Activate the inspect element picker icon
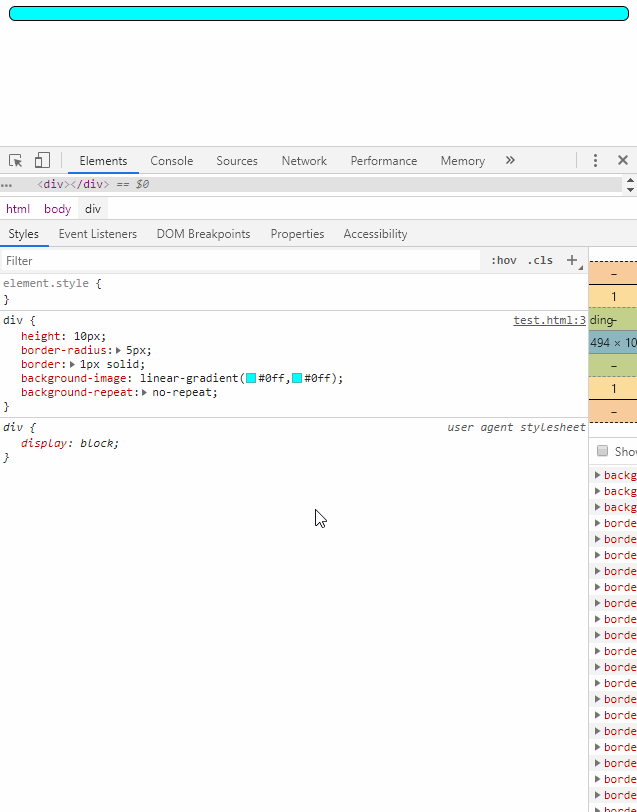 [x=16, y=161]
